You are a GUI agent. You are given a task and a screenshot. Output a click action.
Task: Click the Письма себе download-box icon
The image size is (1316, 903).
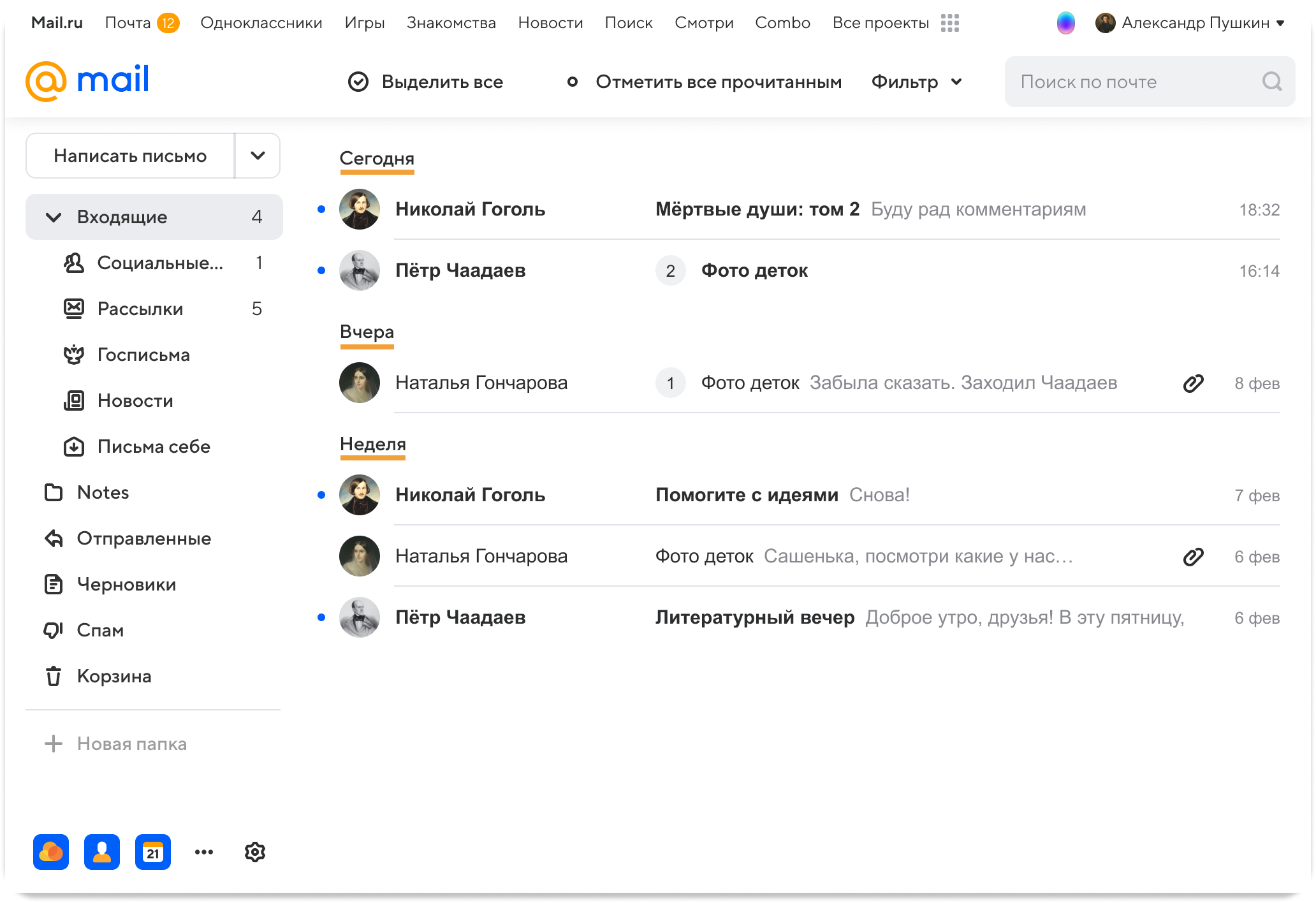(x=74, y=446)
